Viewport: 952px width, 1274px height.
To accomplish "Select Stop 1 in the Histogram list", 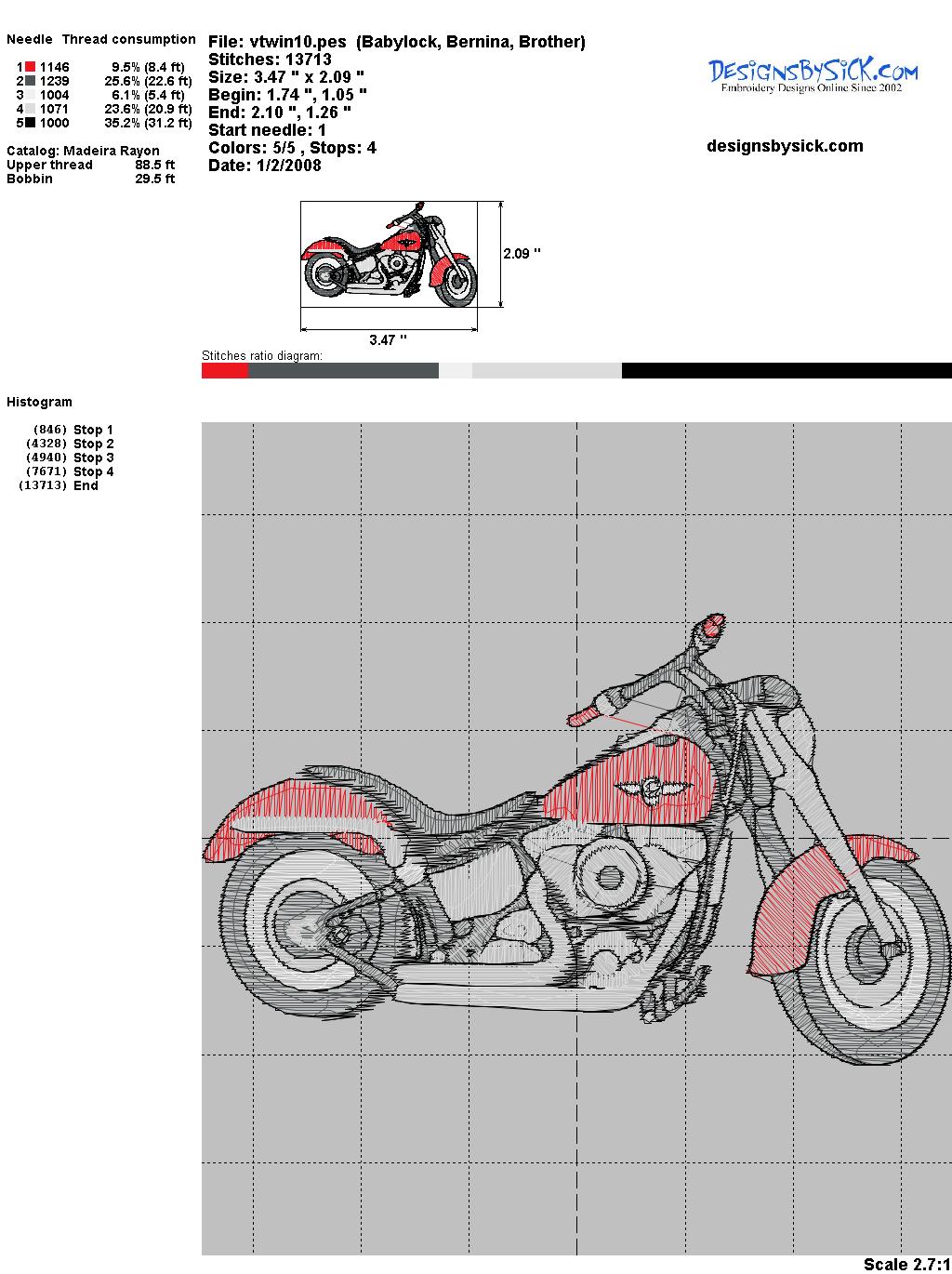I will pos(93,430).
